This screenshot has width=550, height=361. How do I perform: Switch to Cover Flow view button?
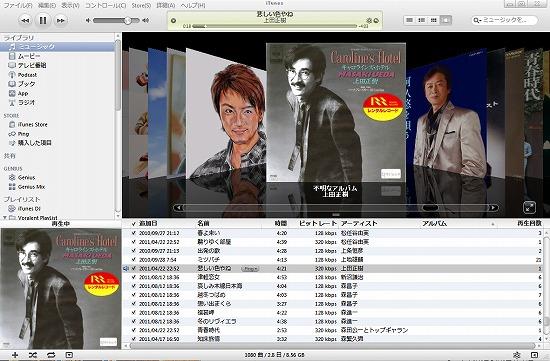[x=445, y=20]
